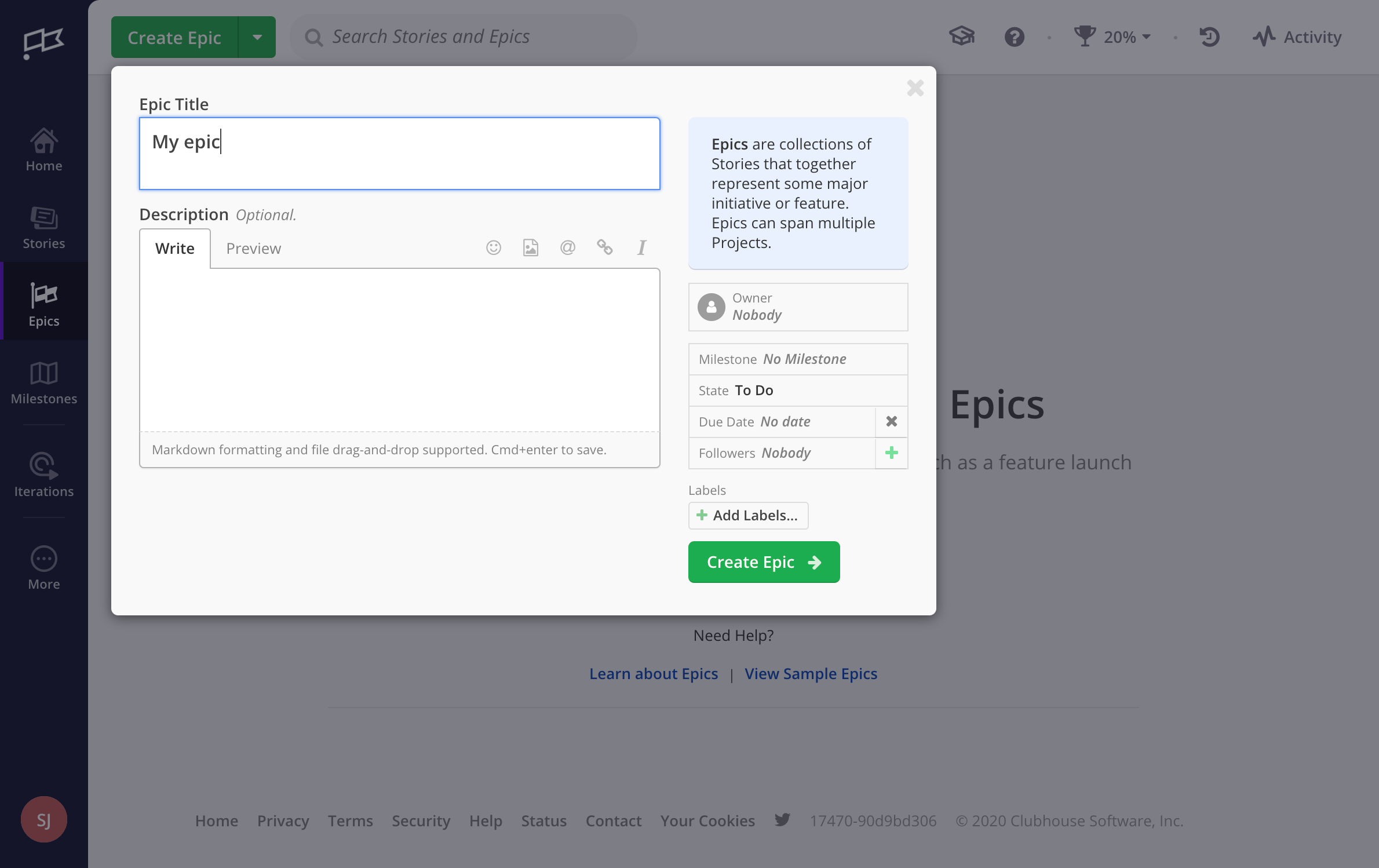Click the Home sidebar icon
Image resolution: width=1379 pixels, height=868 pixels.
click(x=44, y=148)
